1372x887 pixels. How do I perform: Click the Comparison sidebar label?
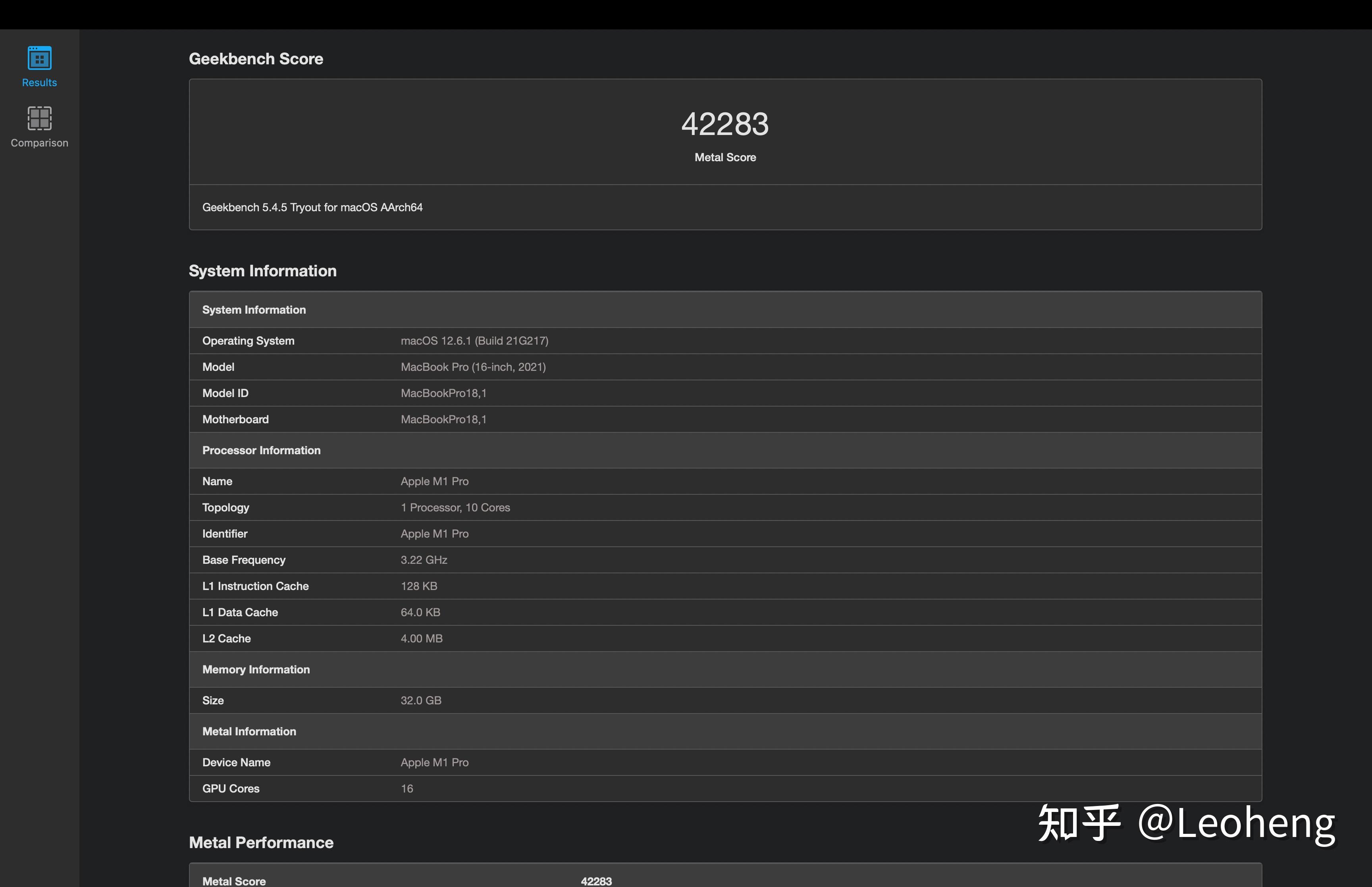pyautogui.click(x=39, y=143)
